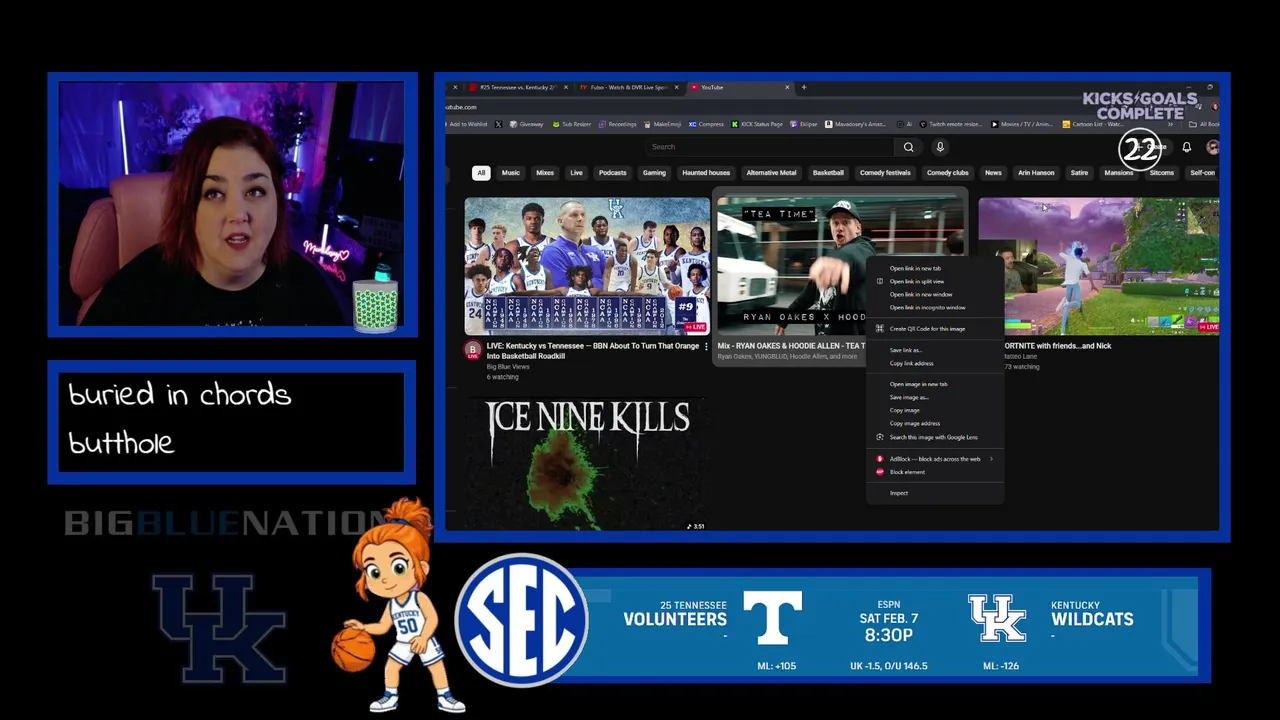The height and width of the screenshot is (720, 1280).
Task: Open the Movies / TV / Anime bookmark
Action: pos(1022,124)
